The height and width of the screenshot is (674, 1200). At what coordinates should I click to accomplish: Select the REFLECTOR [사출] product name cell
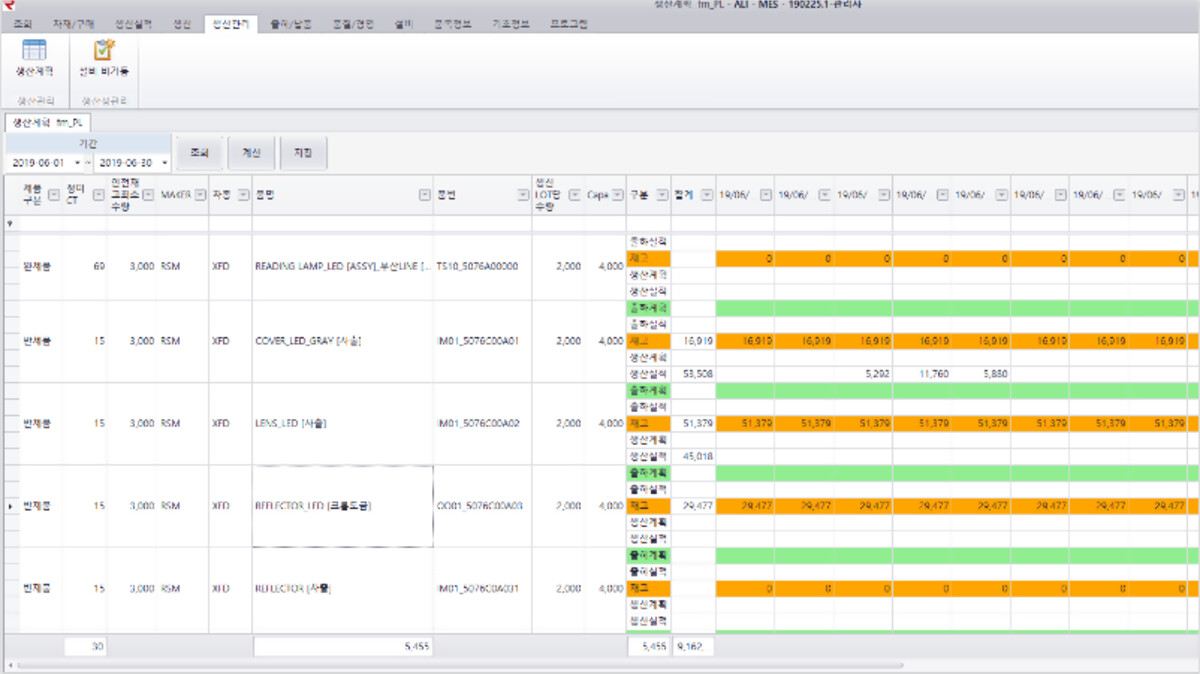(x=343, y=588)
